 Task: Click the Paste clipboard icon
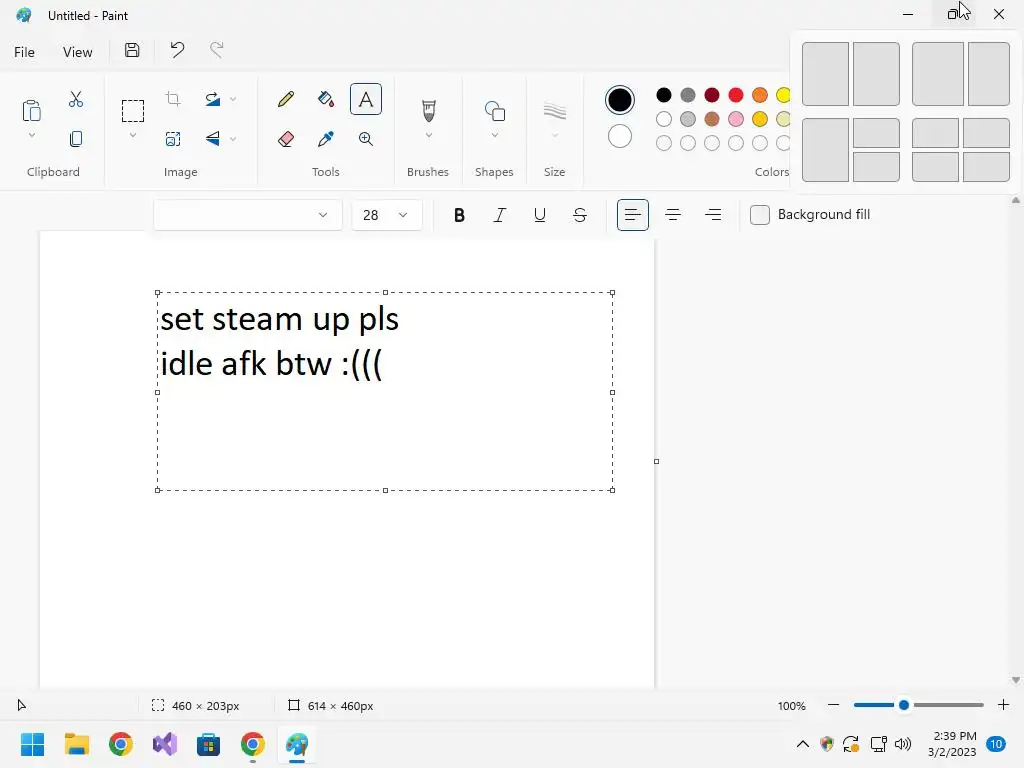[31, 110]
